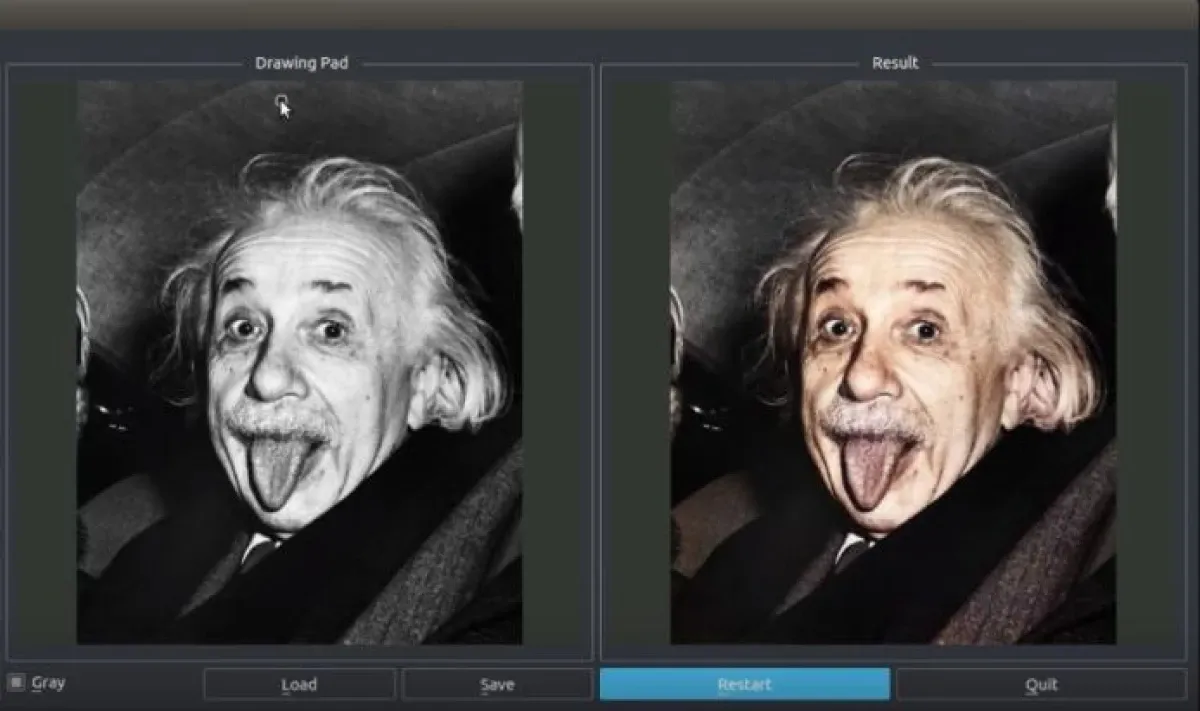The height and width of the screenshot is (711, 1200).
Task: Select the Result panel label
Action: 895,63
